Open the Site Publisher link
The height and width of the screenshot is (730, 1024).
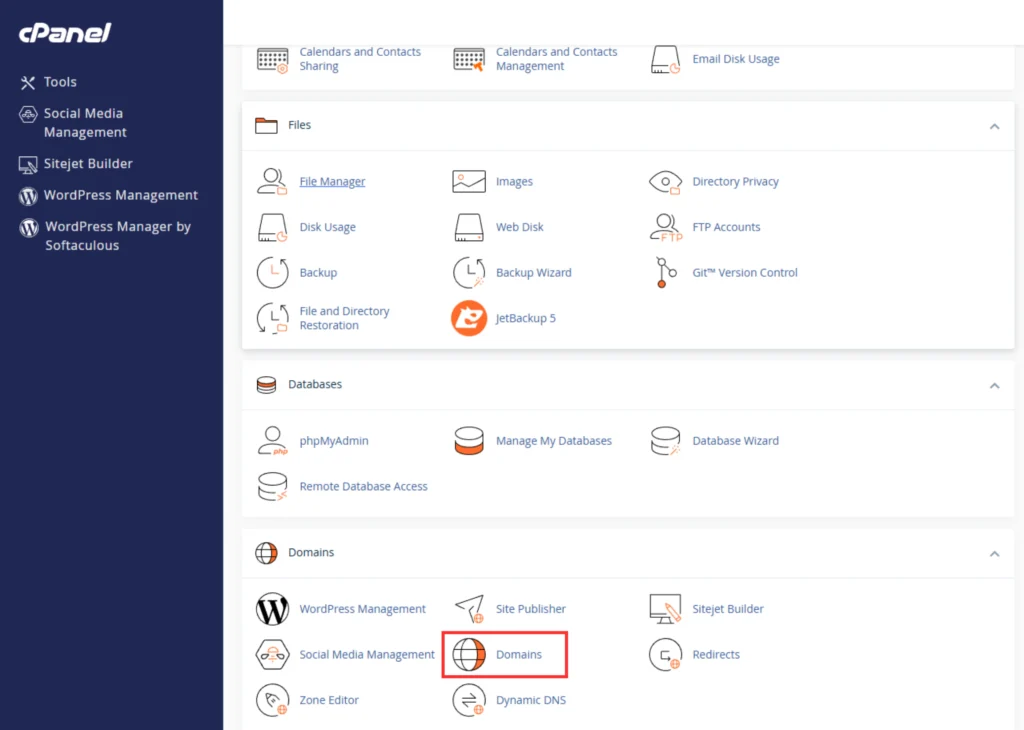[x=531, y=609]
